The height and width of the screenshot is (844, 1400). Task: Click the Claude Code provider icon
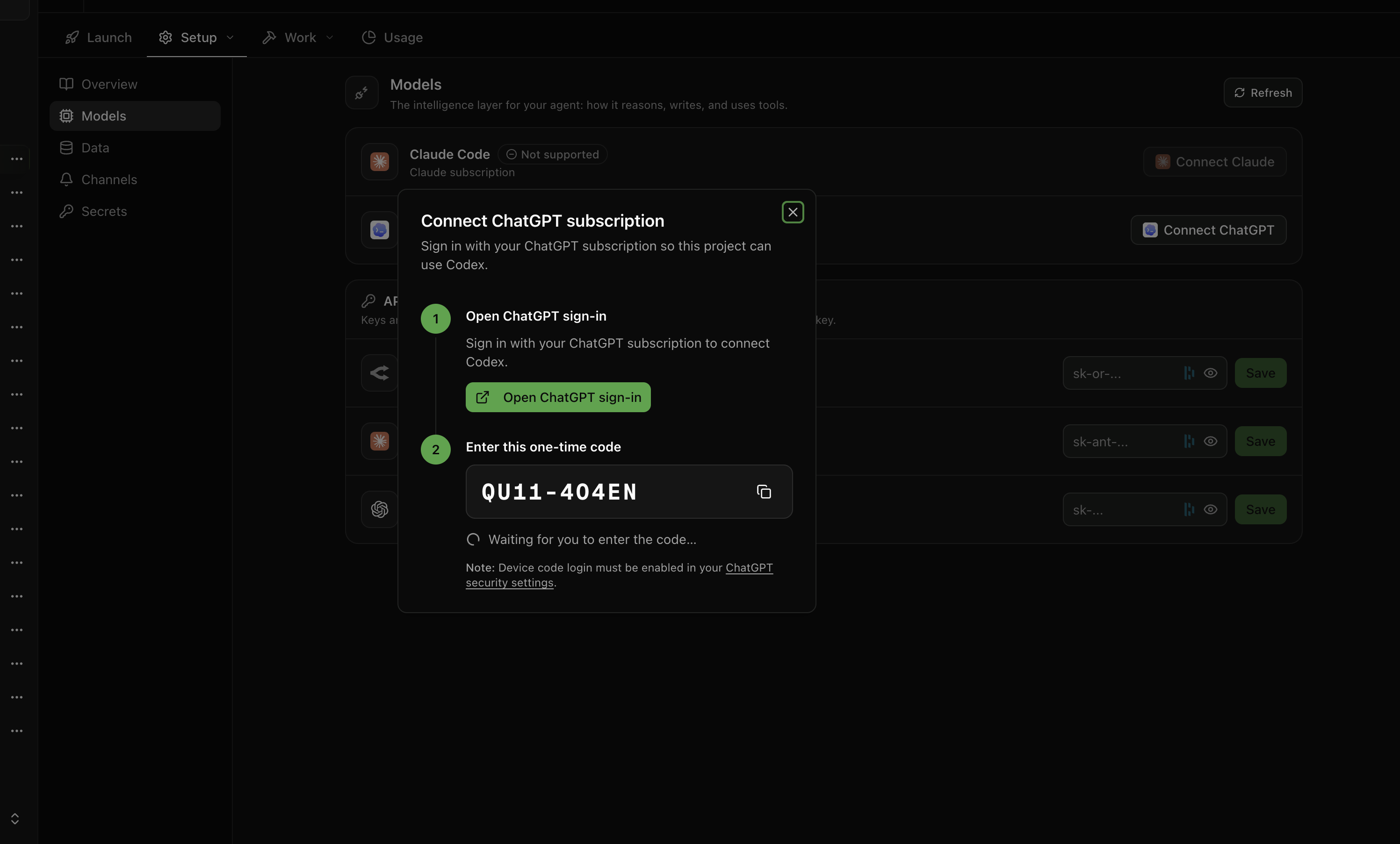380,162
